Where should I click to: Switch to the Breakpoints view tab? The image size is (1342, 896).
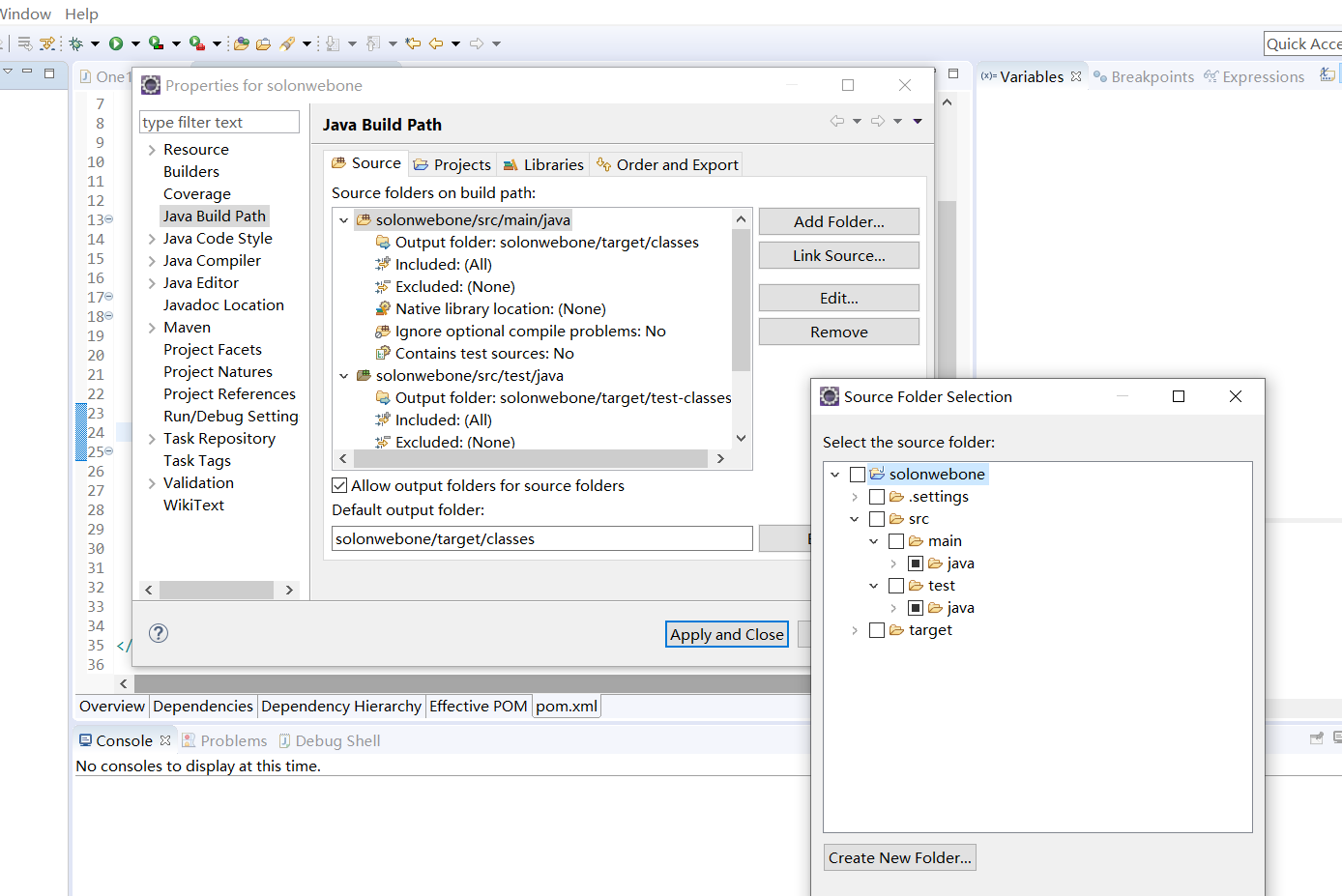tap(1143, 76)
